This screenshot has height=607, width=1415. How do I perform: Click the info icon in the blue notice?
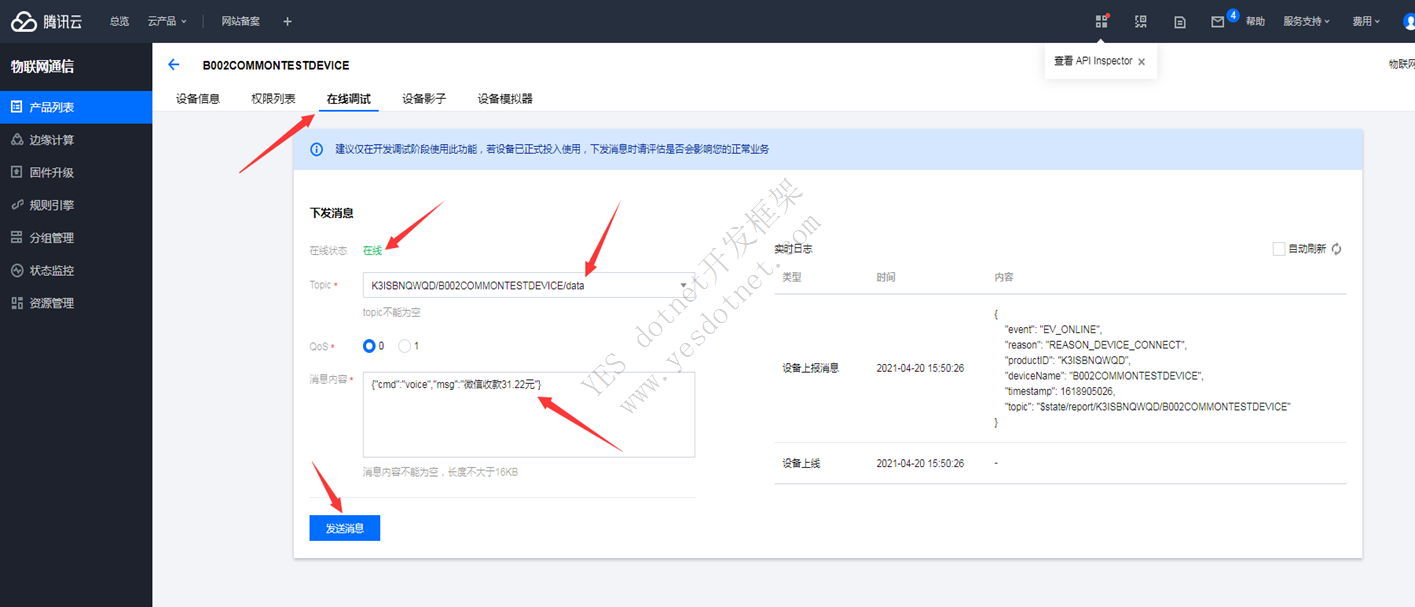coord(316,149)
